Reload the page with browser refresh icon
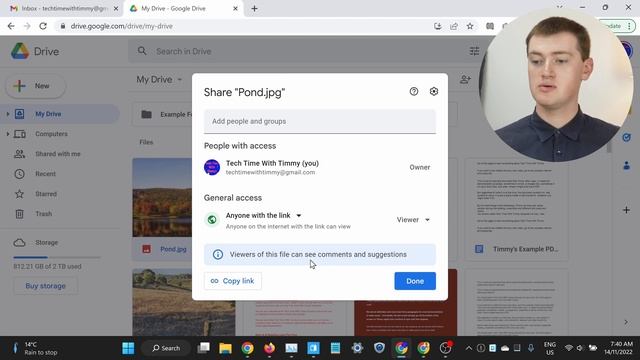This screenshot has width=640, height=360. tap(43, 26)
